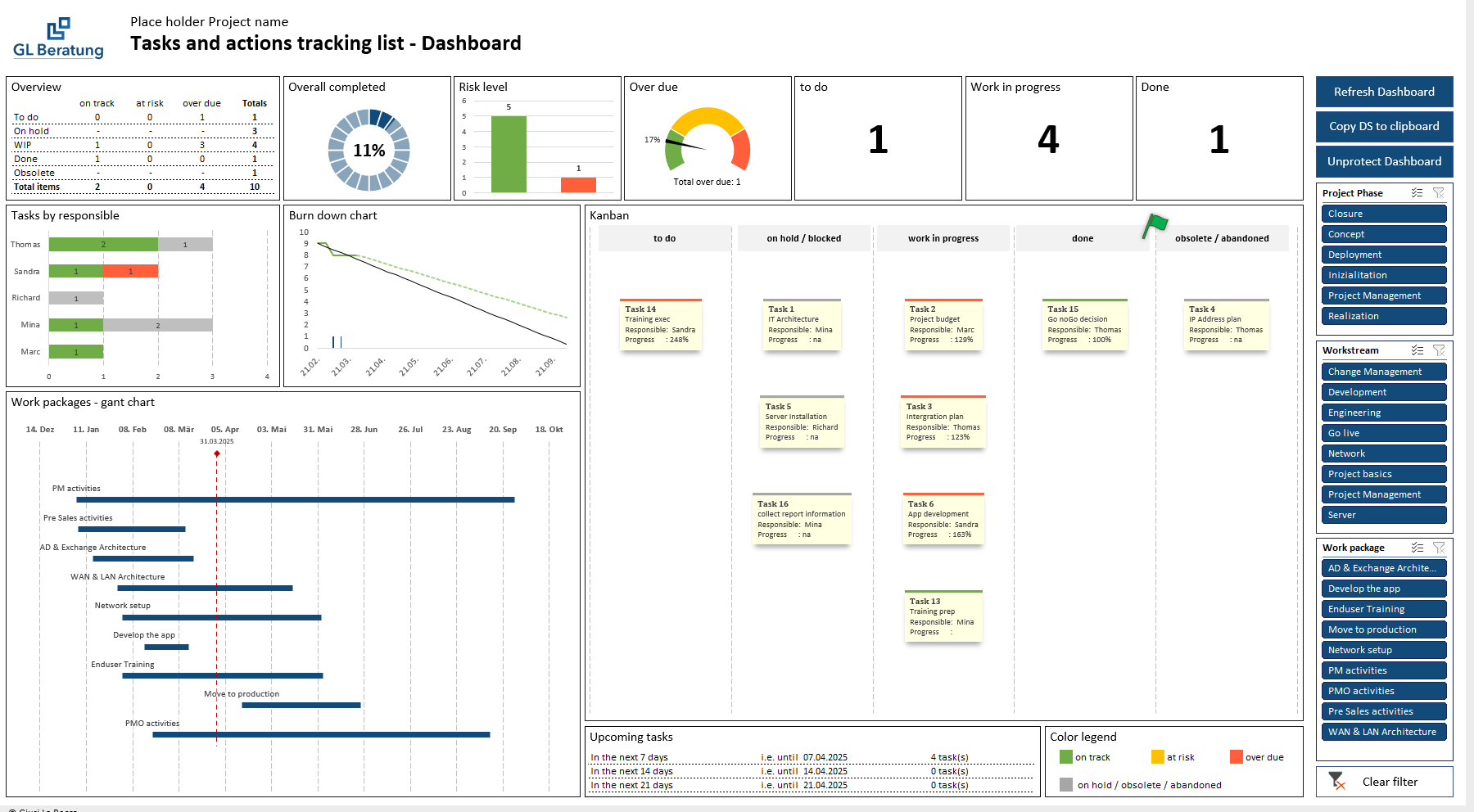Select Enduser Training work package
The image size is (1474, 812).
coord(1384,609)
